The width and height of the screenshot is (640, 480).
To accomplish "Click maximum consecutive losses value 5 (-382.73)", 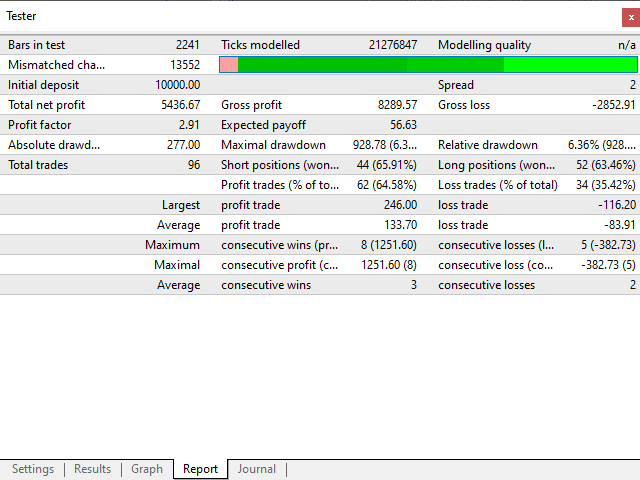I will point(608,245).
